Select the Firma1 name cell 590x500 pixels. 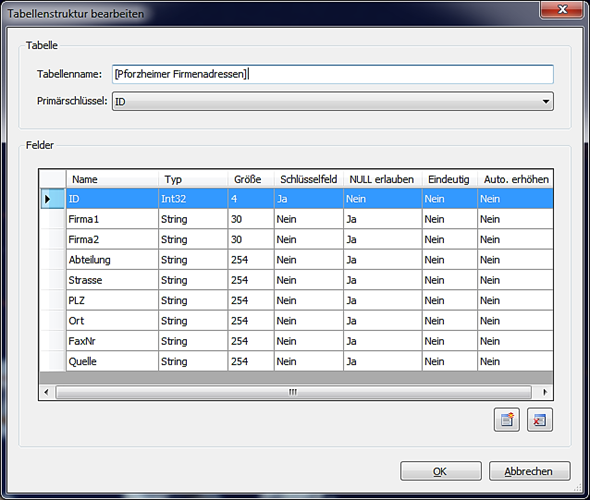(112, 219)
